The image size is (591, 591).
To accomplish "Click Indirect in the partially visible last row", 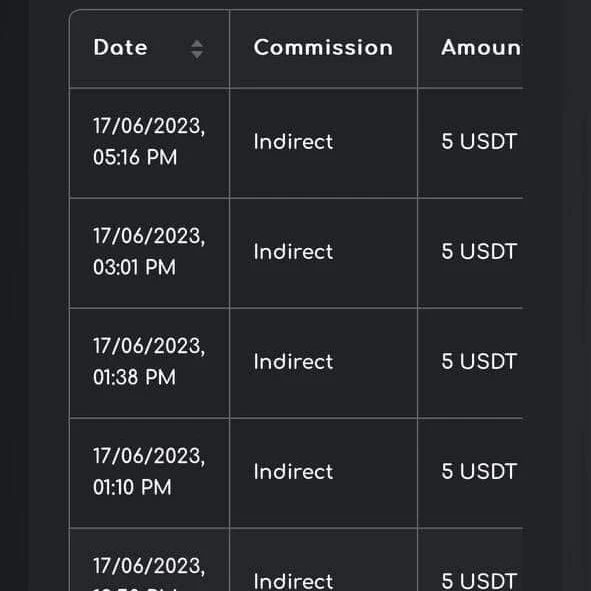I will pyautogui.click(x=293, y=581).
